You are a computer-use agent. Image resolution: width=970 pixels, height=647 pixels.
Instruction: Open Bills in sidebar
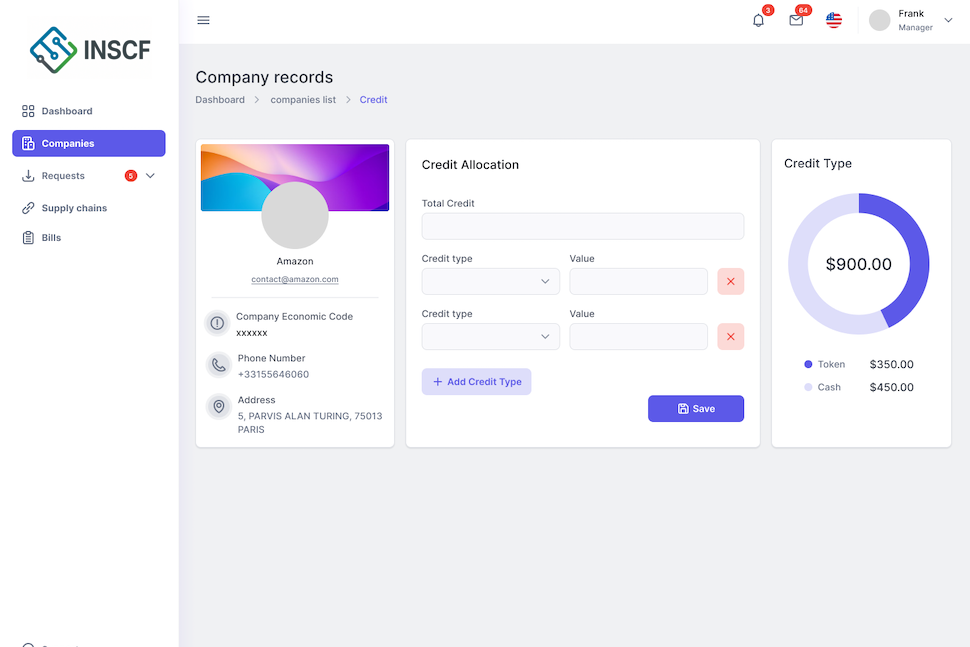pos(51,238)
